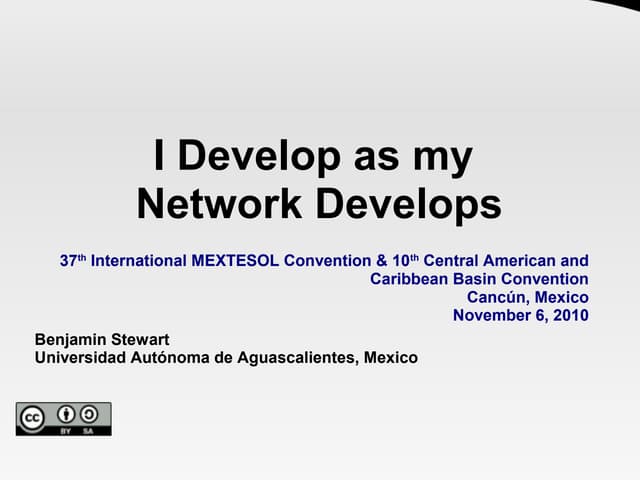This screenshot has width=640, height=480.
Task: Select the author name "Benjamin Stewart"
Action: pos(102,340)
